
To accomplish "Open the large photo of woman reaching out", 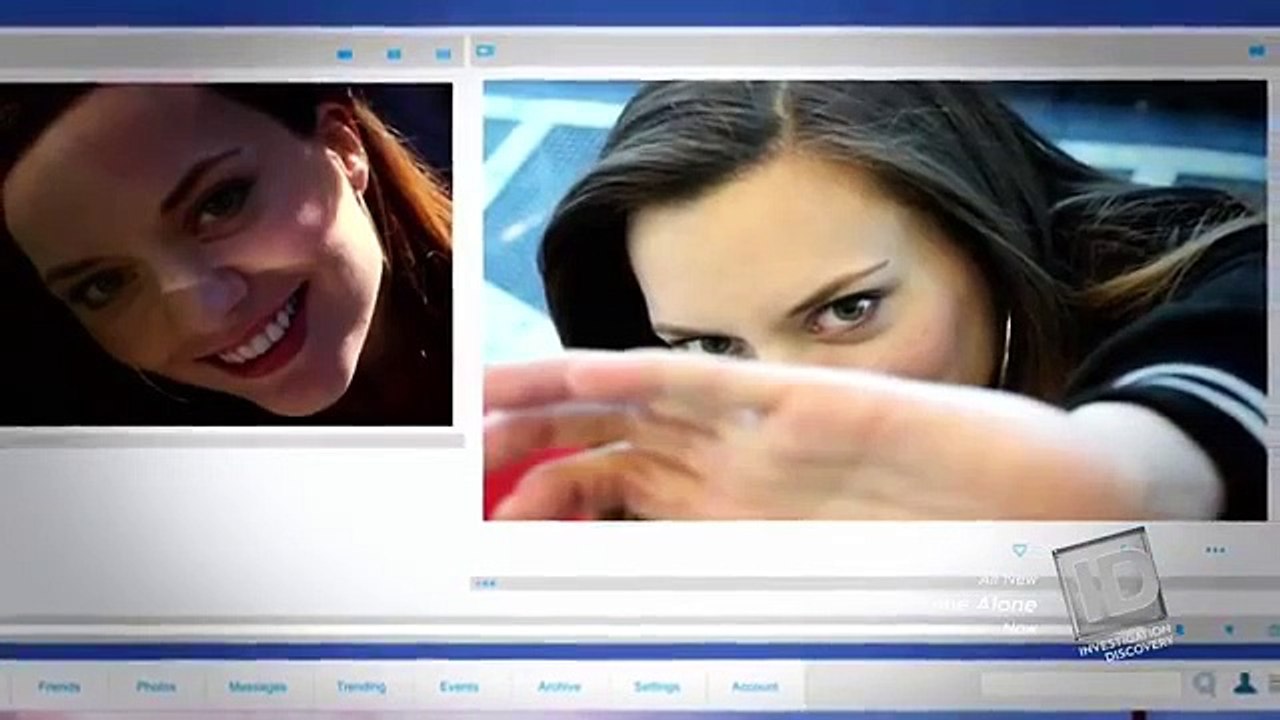I will click(x=875, y=300).
